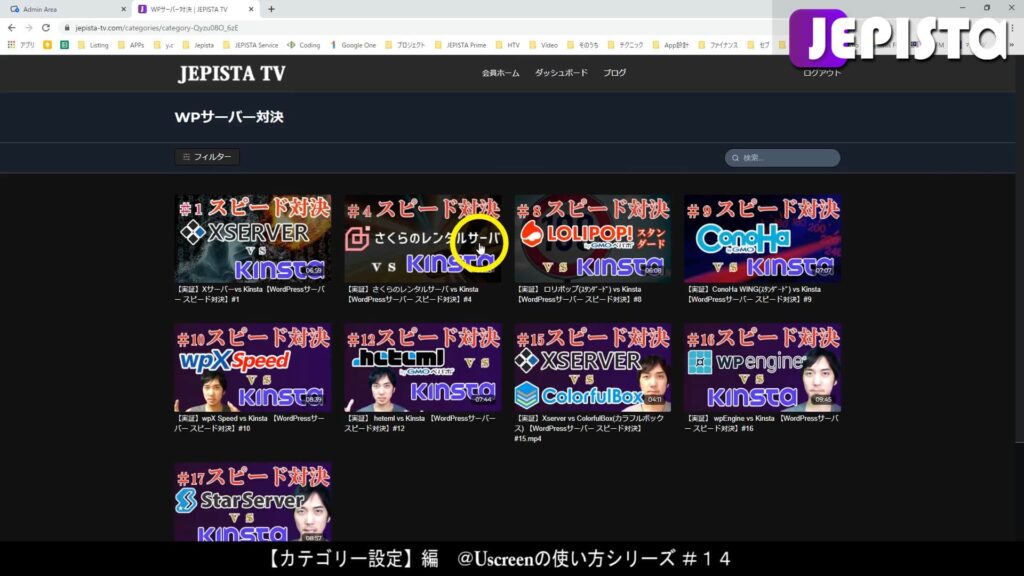Select the WPサーバー対決 JEPISTA TV tab
The width and height of the screenshot is (1024, 576).
(x=195, y=9)
